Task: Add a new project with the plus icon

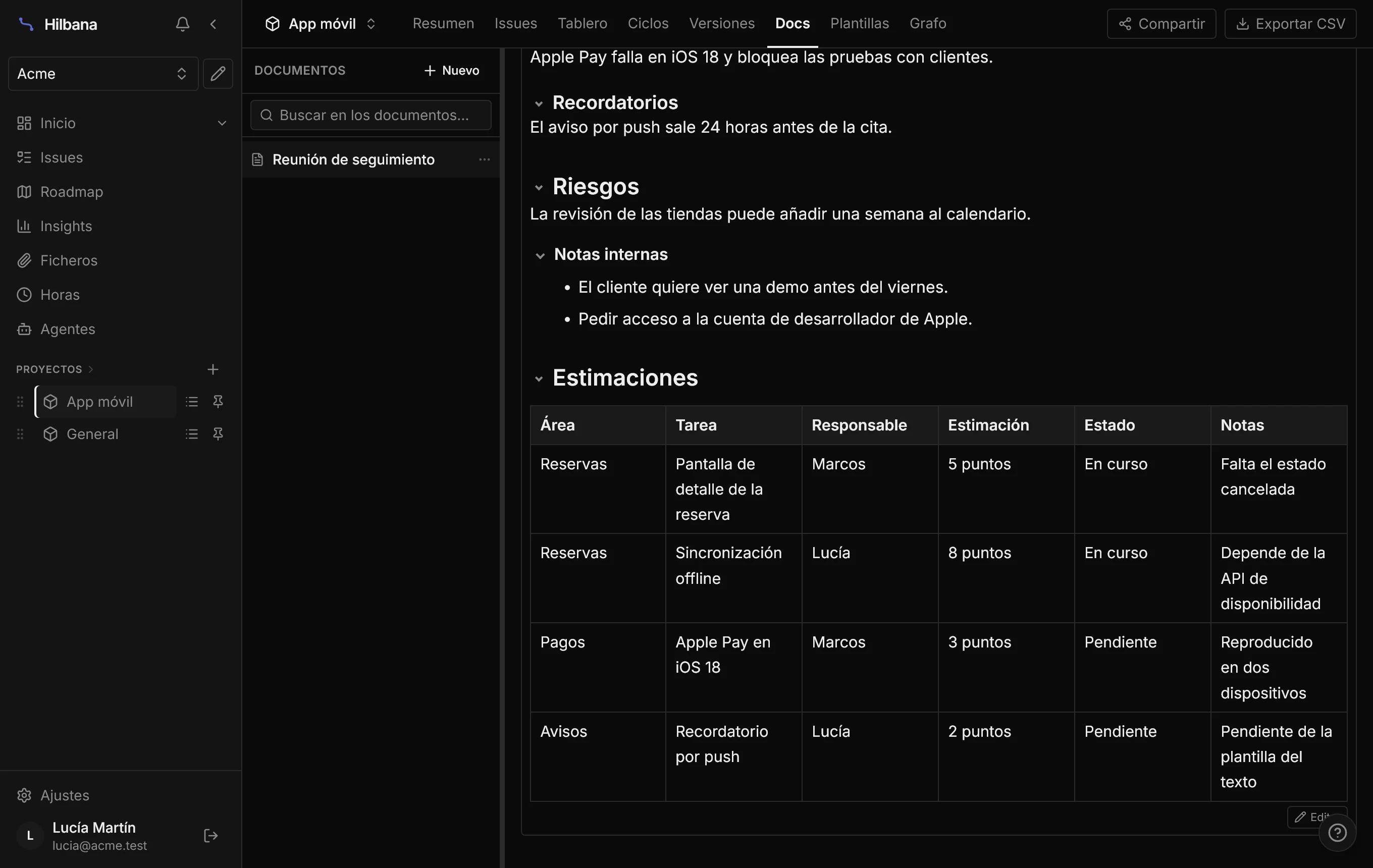Action: coord(213,369)
